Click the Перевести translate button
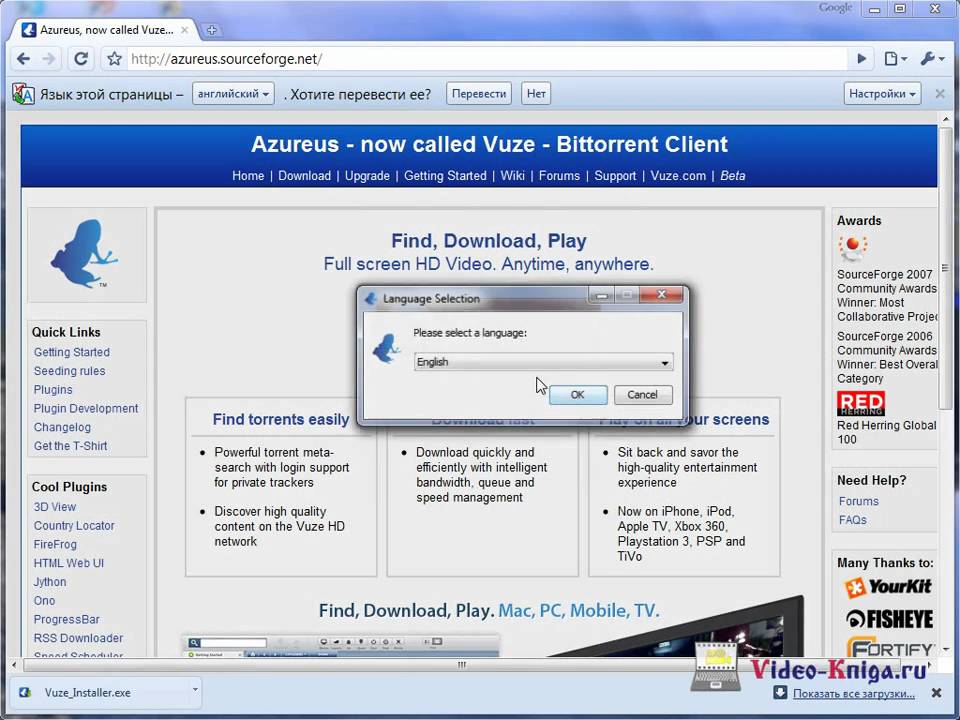 [x=479, y=94]
